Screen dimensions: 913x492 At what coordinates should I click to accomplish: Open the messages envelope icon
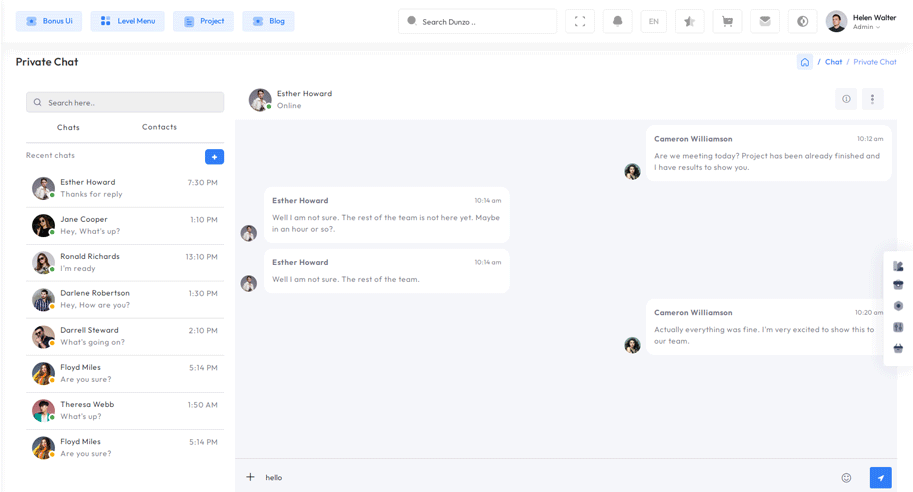point(765,21)
